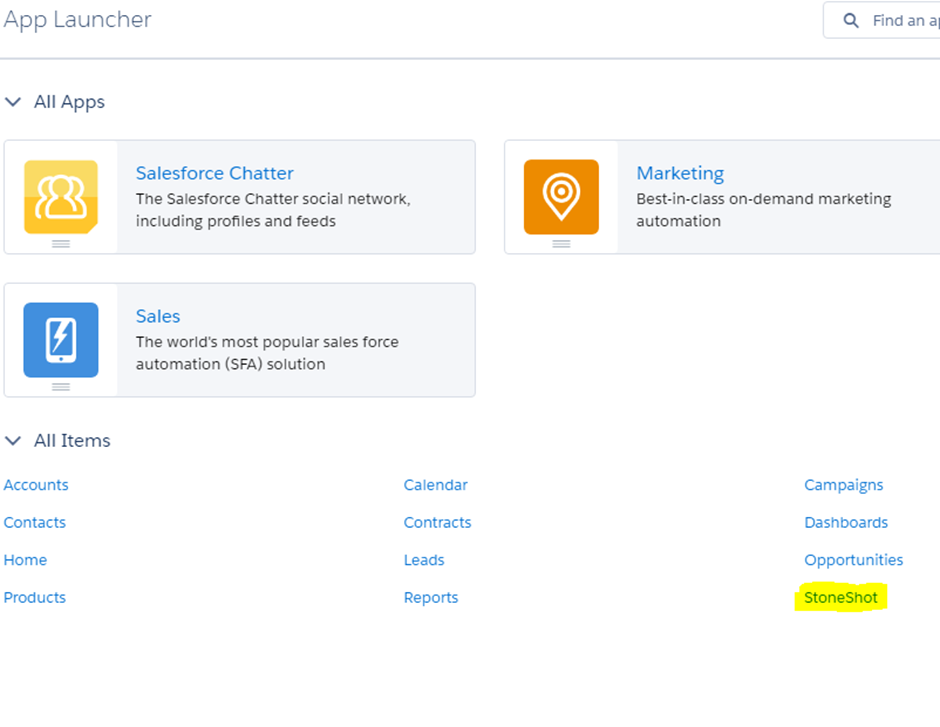
Task: Click the blue Sales app icon
Action: [x=61, y=340]
